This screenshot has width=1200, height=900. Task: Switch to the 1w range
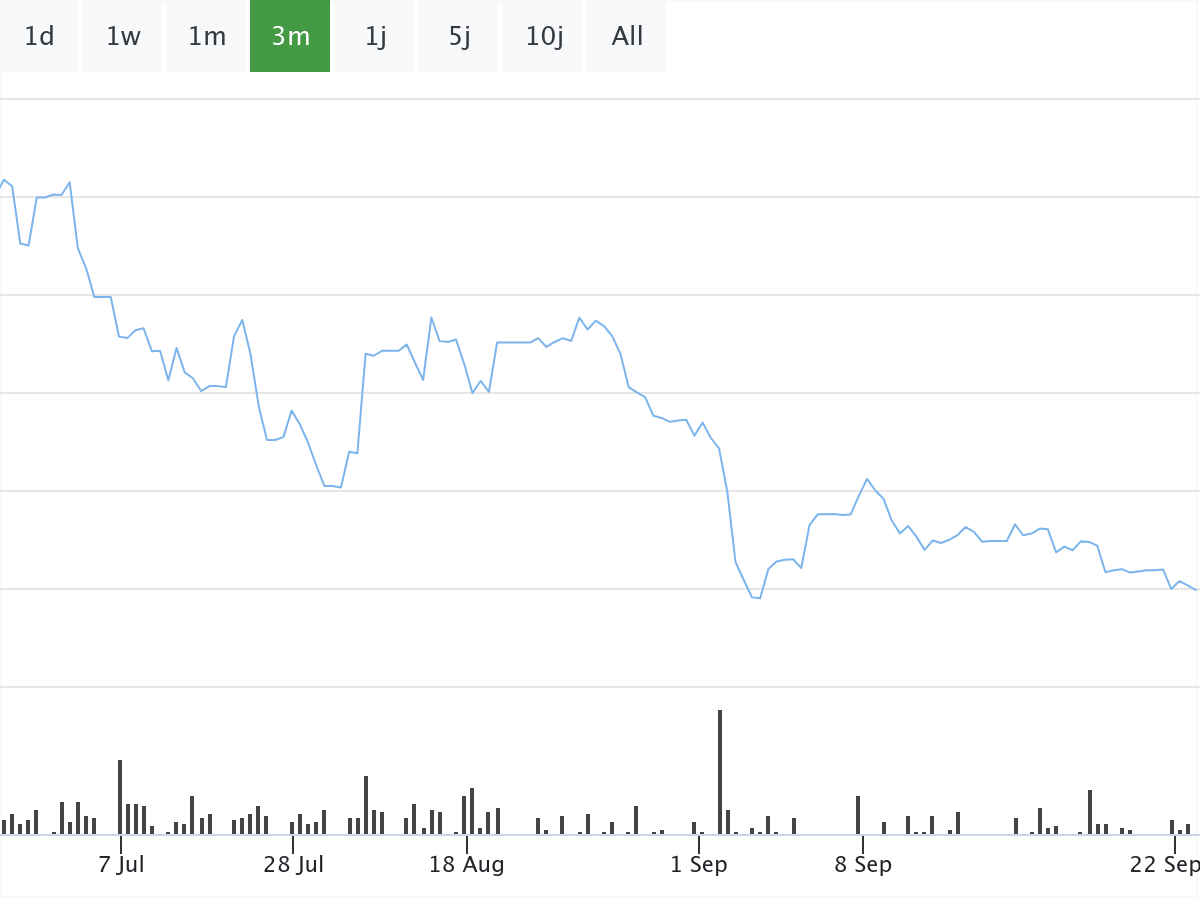[x=123, y=37]
